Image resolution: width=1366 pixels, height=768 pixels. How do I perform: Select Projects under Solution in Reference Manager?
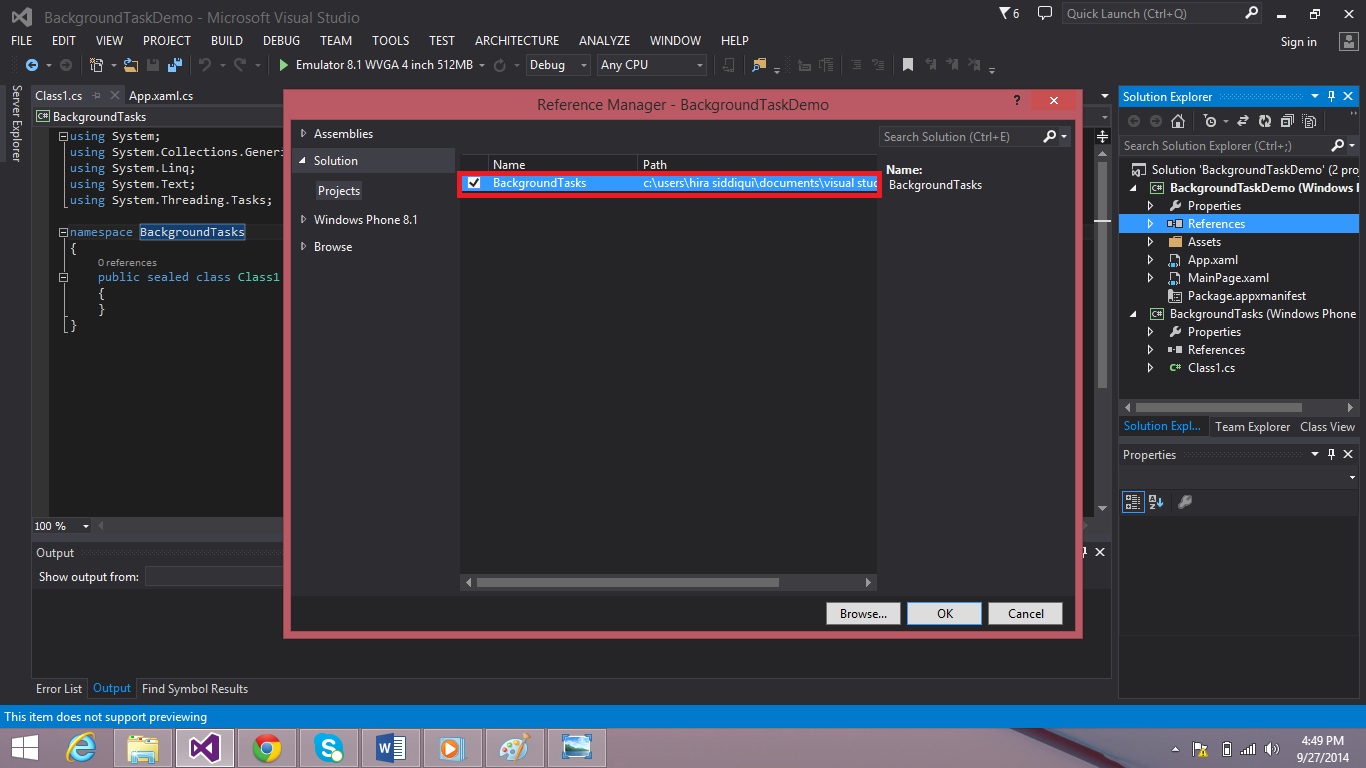pyautogui.click(x=339, y=191)
